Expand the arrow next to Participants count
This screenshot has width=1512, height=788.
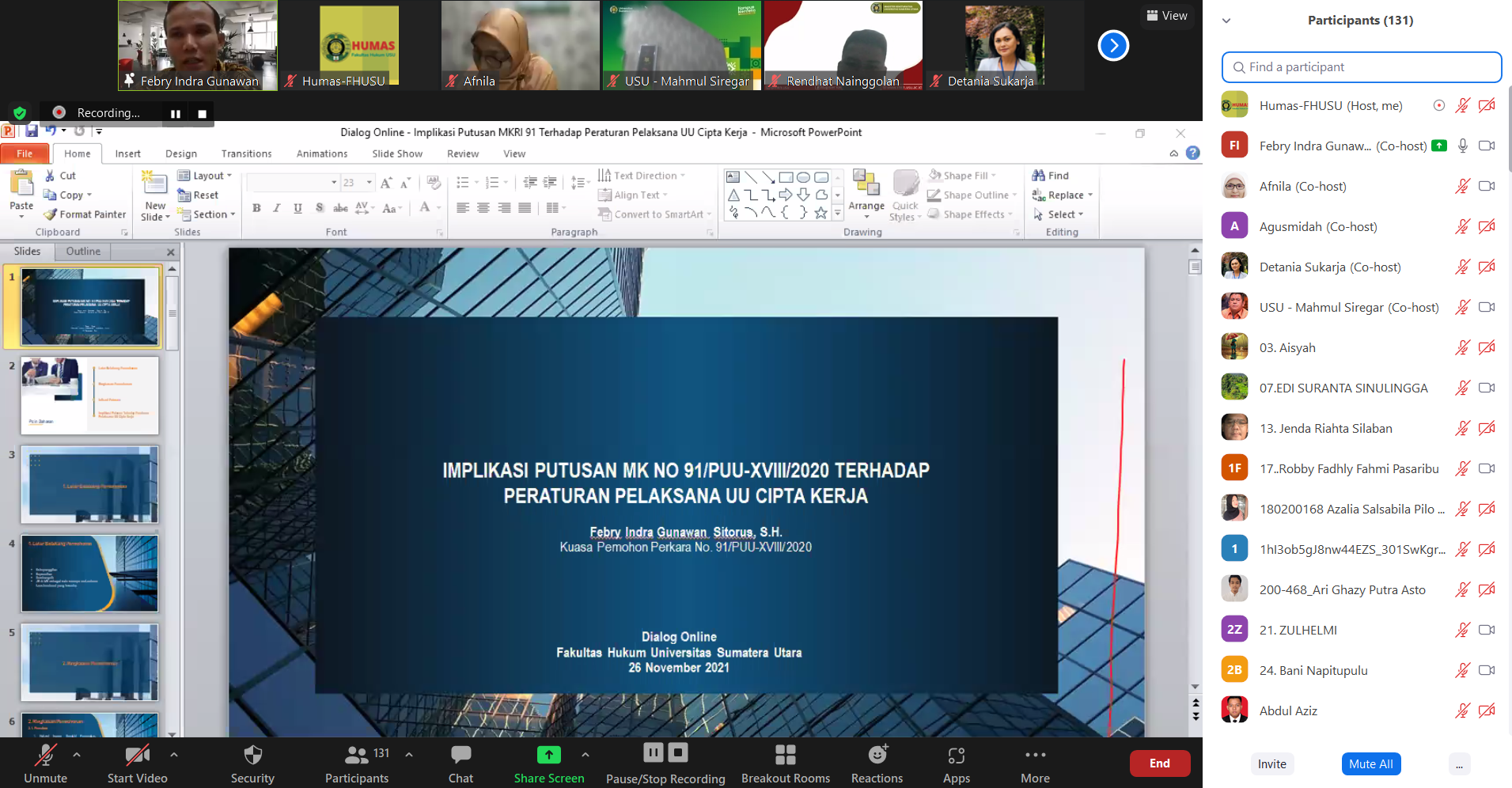pos(409,755)
